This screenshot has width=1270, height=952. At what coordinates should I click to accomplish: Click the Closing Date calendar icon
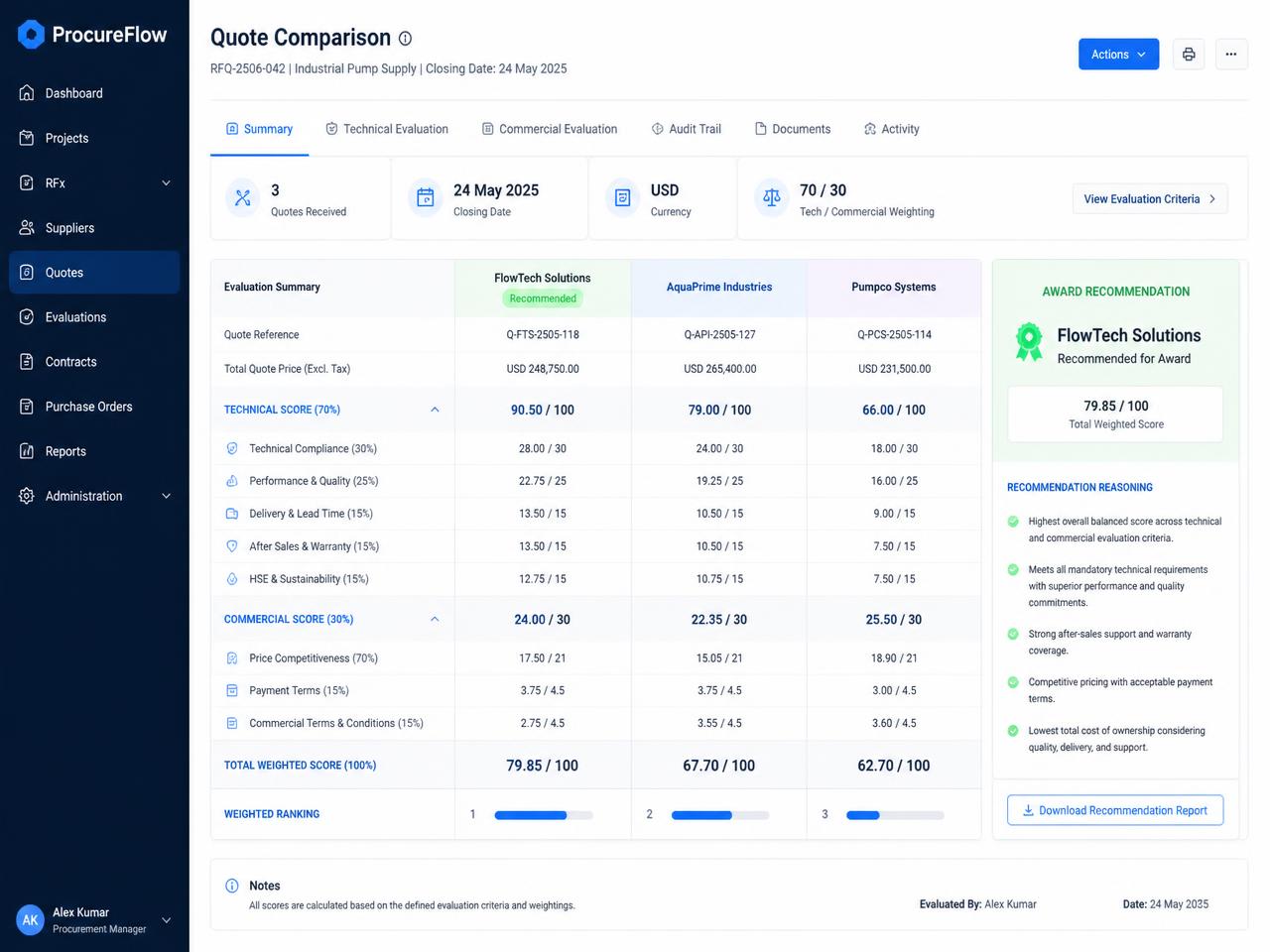[x=426, y=197]
